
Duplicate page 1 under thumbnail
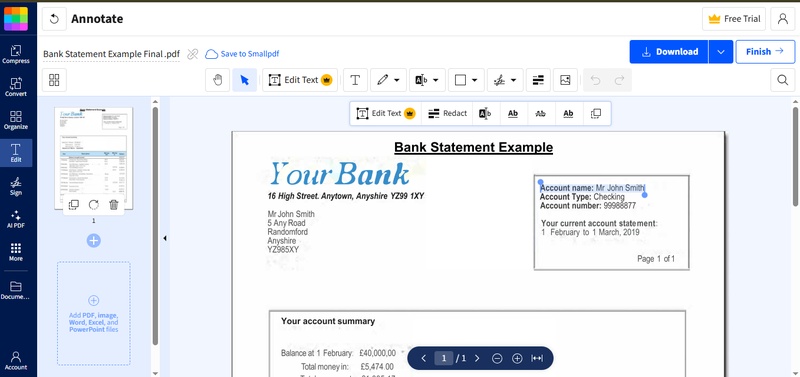(74, 205)
